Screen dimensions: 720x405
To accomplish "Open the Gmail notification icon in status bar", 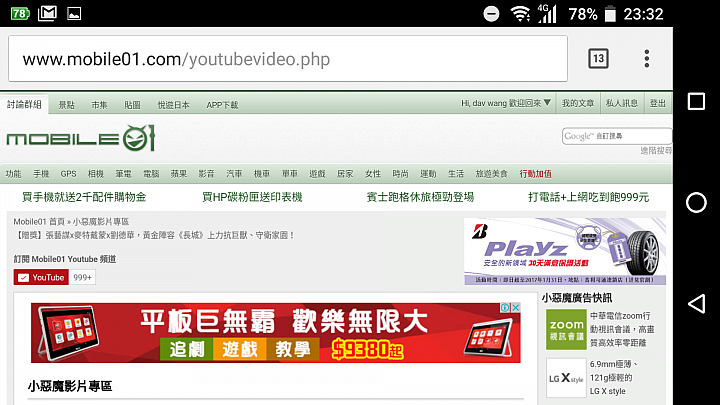I will tap(47, 13).
